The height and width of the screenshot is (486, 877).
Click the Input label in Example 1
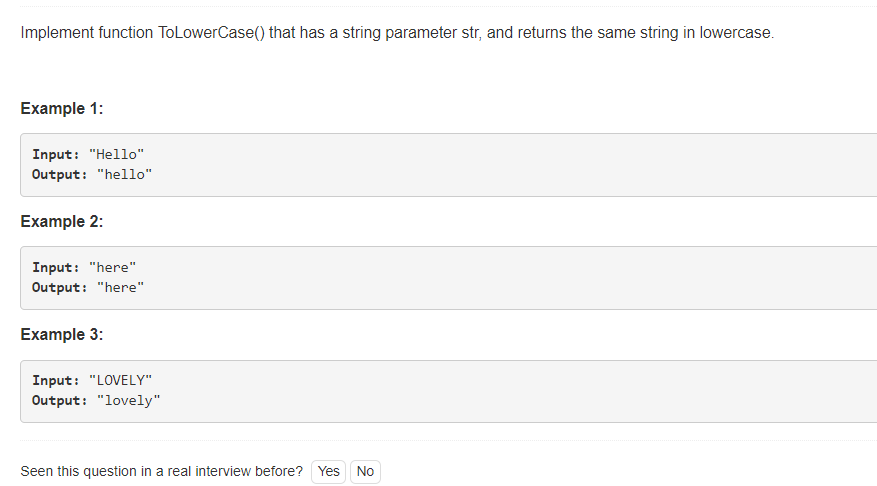(x=56, y=154)
